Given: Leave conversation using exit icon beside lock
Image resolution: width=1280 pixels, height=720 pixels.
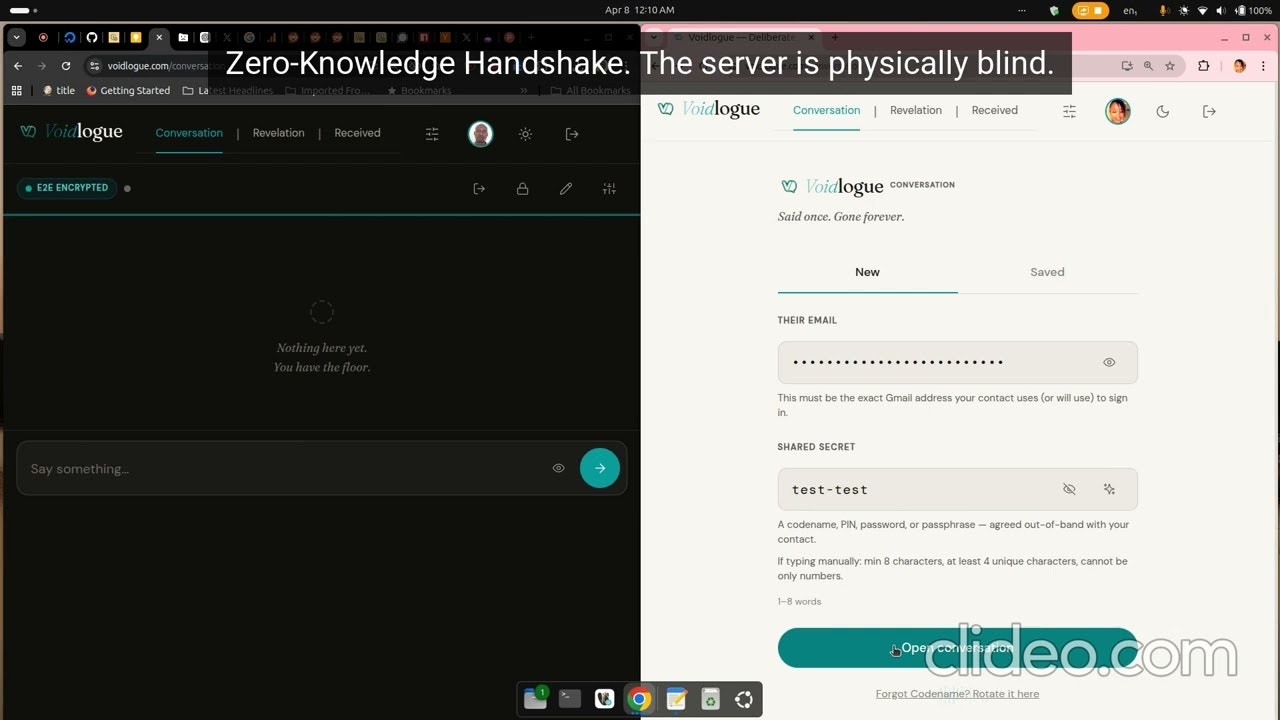Looking at the screenshot, I should pos(479,188).
